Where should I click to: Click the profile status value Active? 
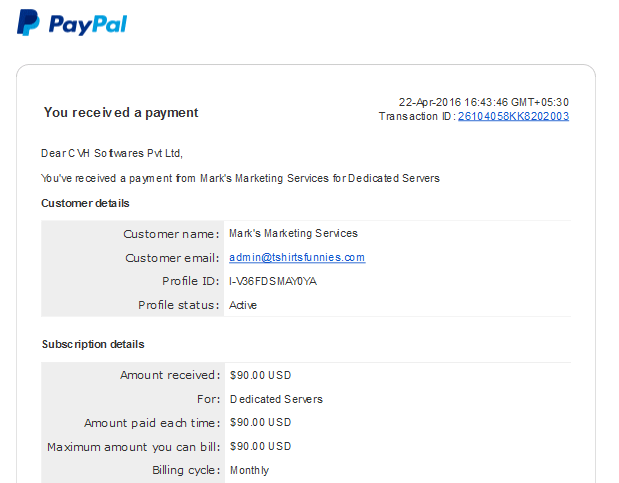(243, 305)
